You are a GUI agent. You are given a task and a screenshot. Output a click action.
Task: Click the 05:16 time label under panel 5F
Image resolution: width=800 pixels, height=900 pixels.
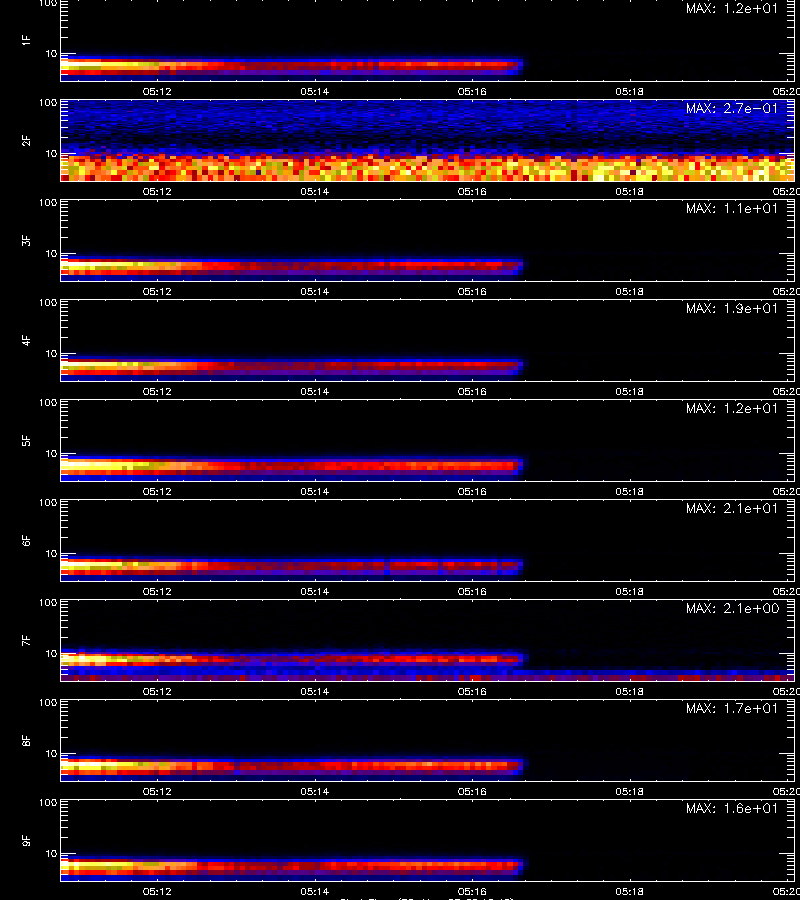(472, 491)
